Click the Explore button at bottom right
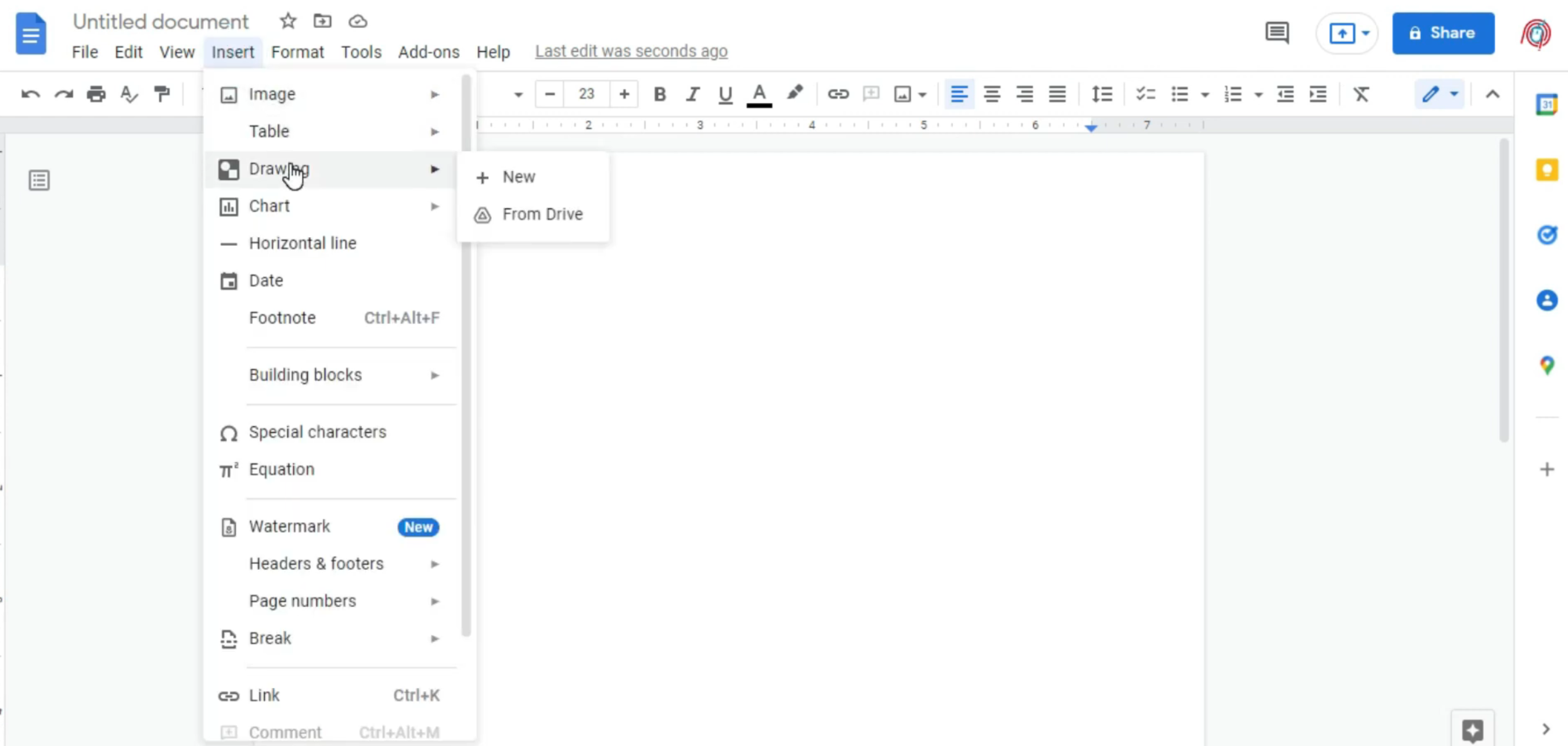The image size is (1568, 746). coord(1472,730)
